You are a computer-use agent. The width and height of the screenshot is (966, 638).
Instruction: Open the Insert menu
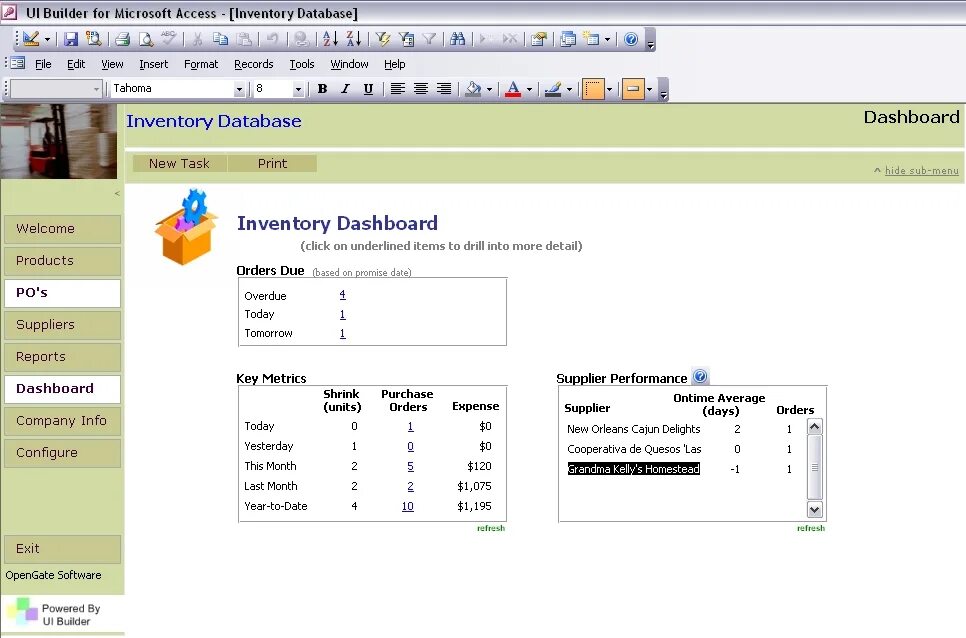pyautogui.click(x=153, y=64)
